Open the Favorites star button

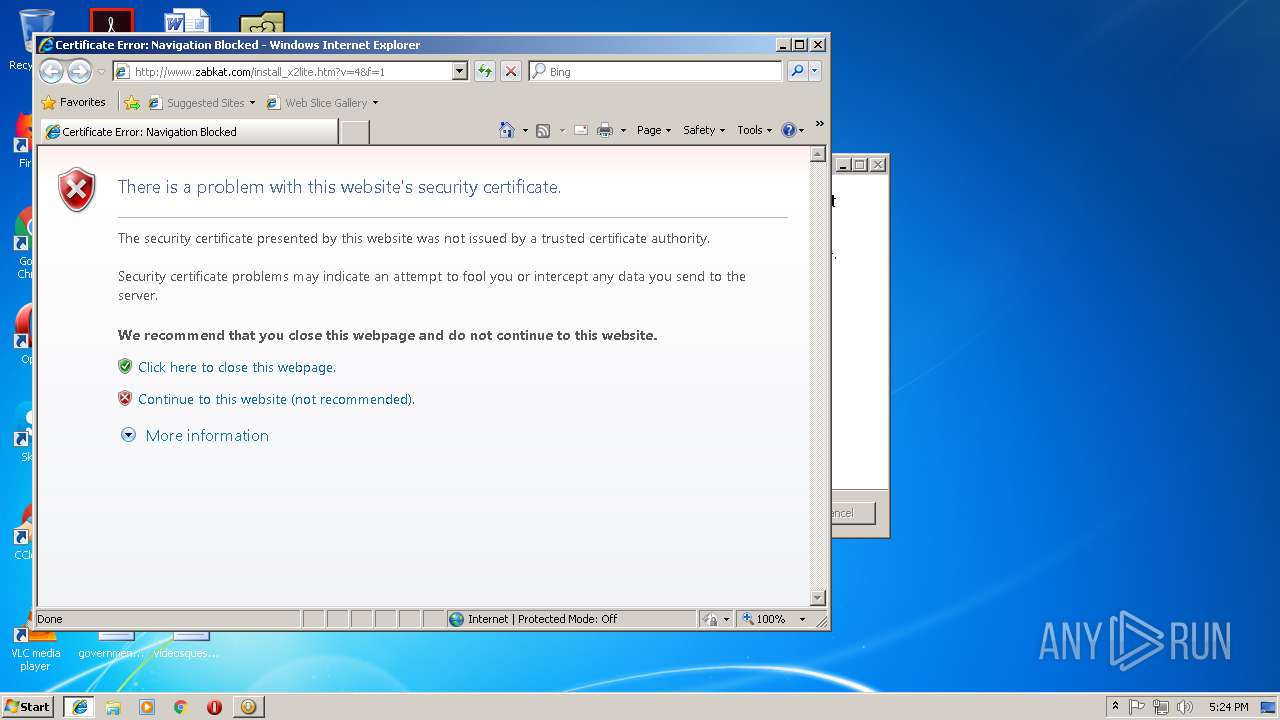[x=73, y=102]
